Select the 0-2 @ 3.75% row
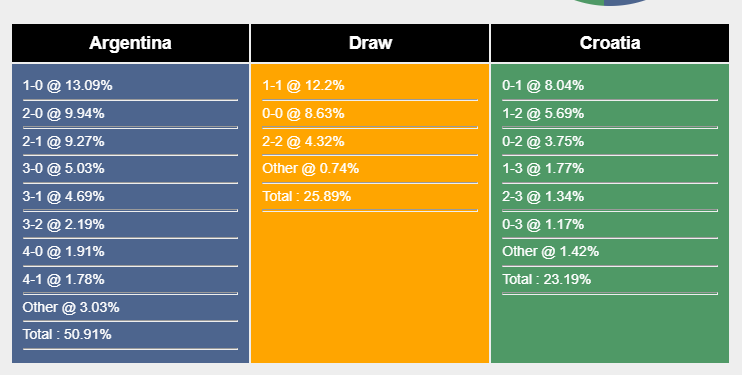The width and height of the screenshot is (743, 375). [610, 141]
